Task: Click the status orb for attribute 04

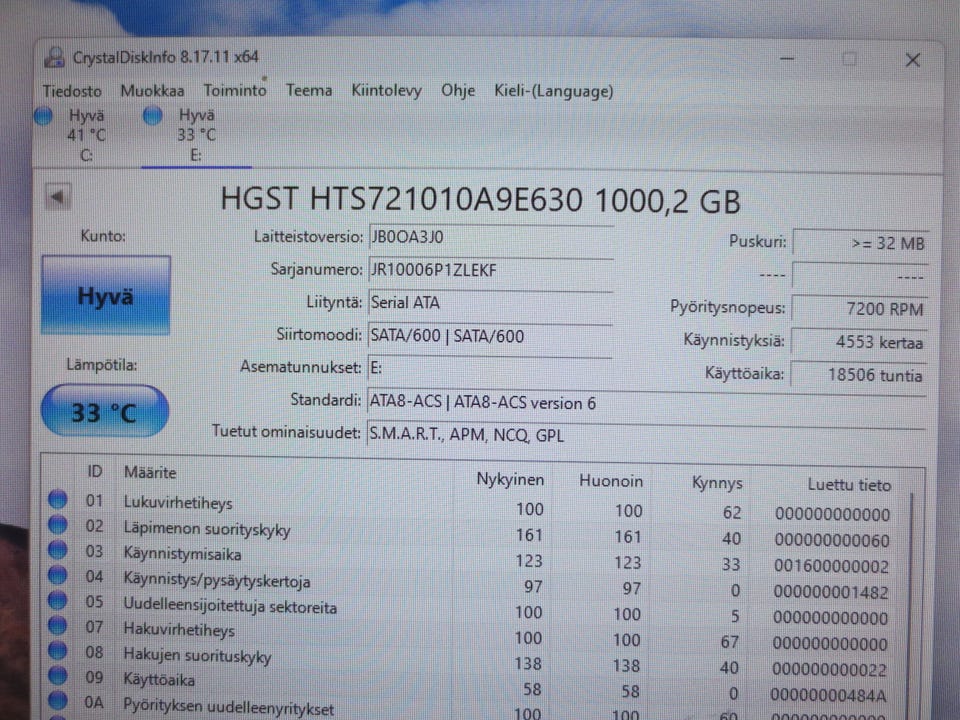Action: click(58, 575)
